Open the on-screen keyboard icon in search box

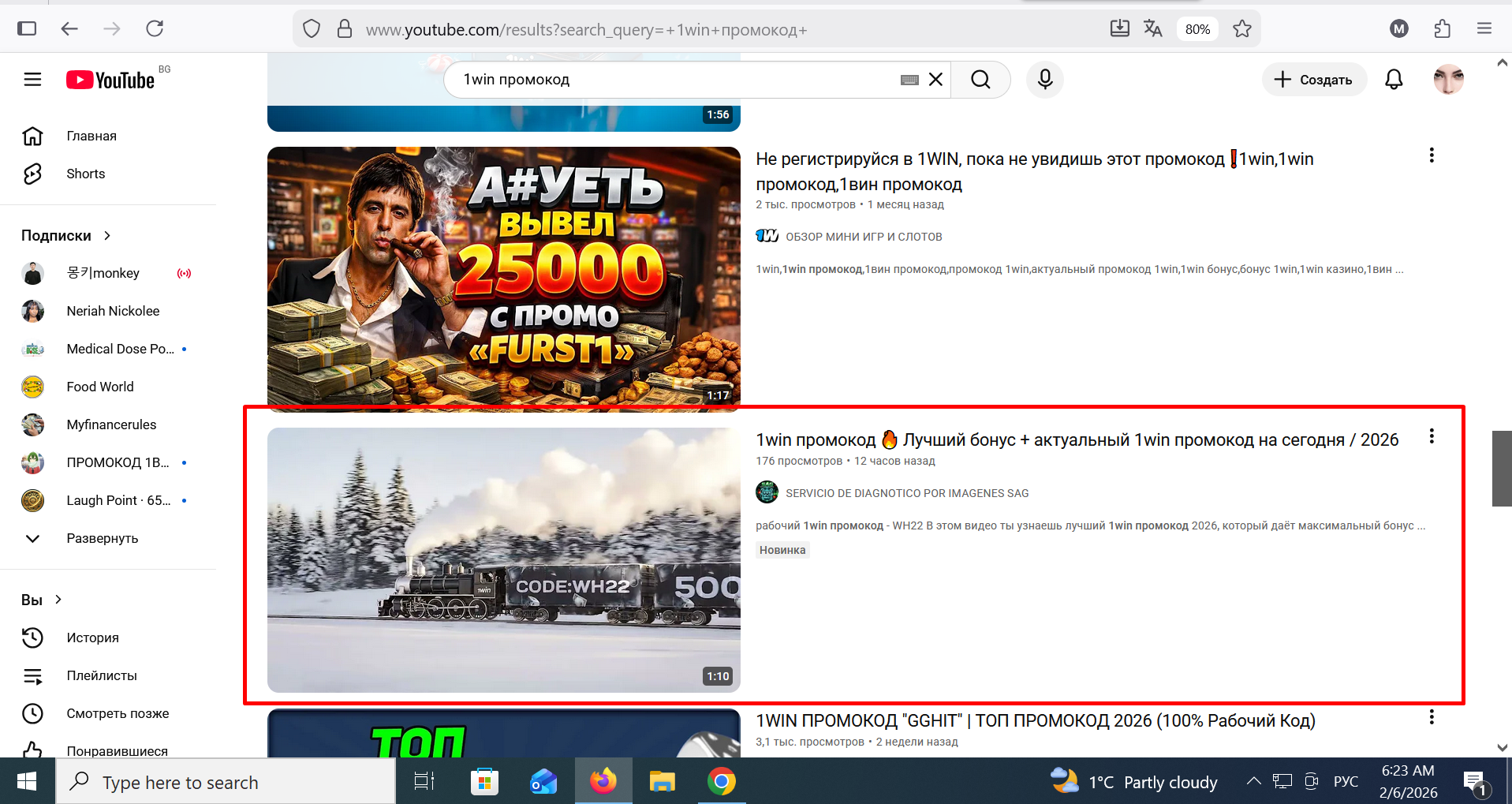[x=909, y=80]
